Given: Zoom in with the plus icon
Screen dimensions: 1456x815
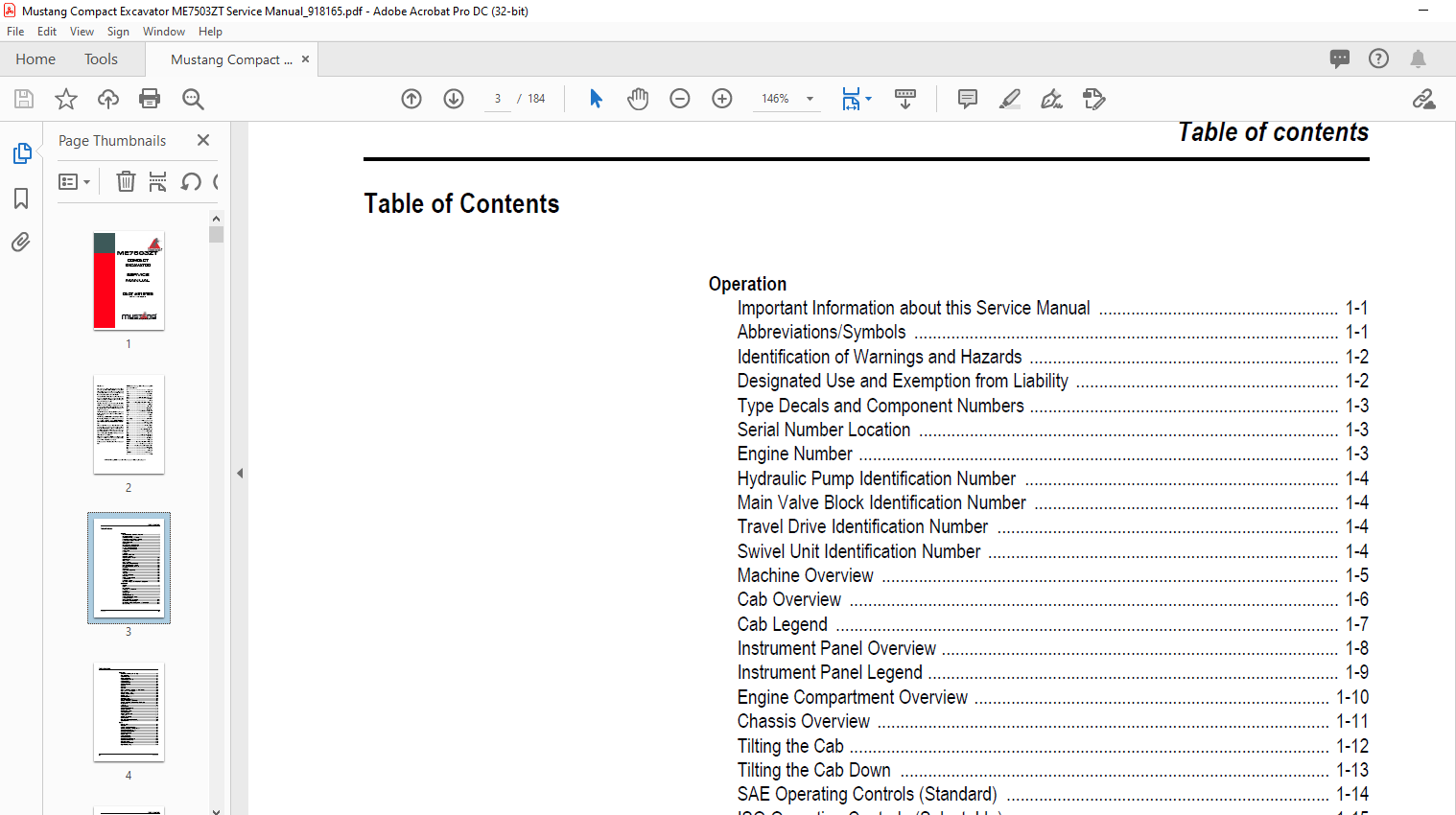Looking at the screenshot, I should point(722,99).
